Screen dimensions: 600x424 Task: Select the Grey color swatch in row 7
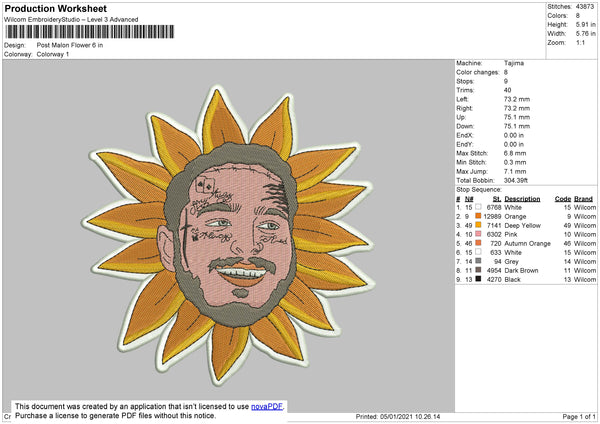(478, 261)
